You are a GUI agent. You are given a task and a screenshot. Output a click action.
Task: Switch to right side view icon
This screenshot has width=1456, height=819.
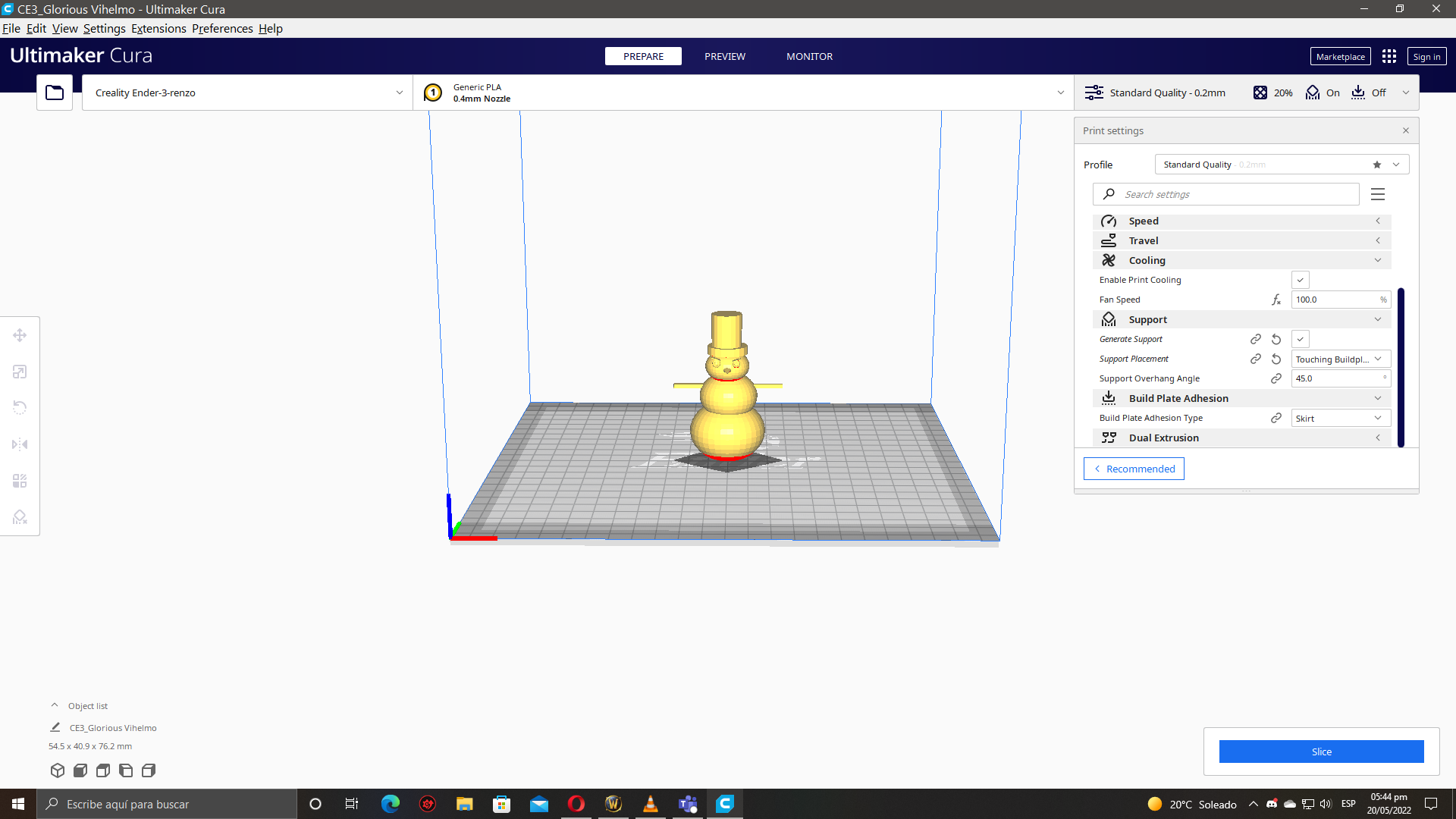149,770
